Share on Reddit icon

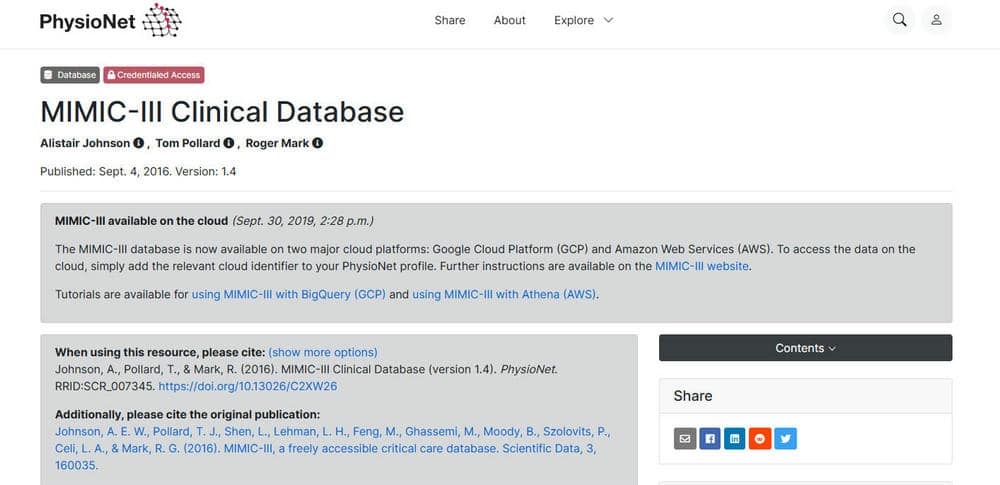click(x=760, y=438)
